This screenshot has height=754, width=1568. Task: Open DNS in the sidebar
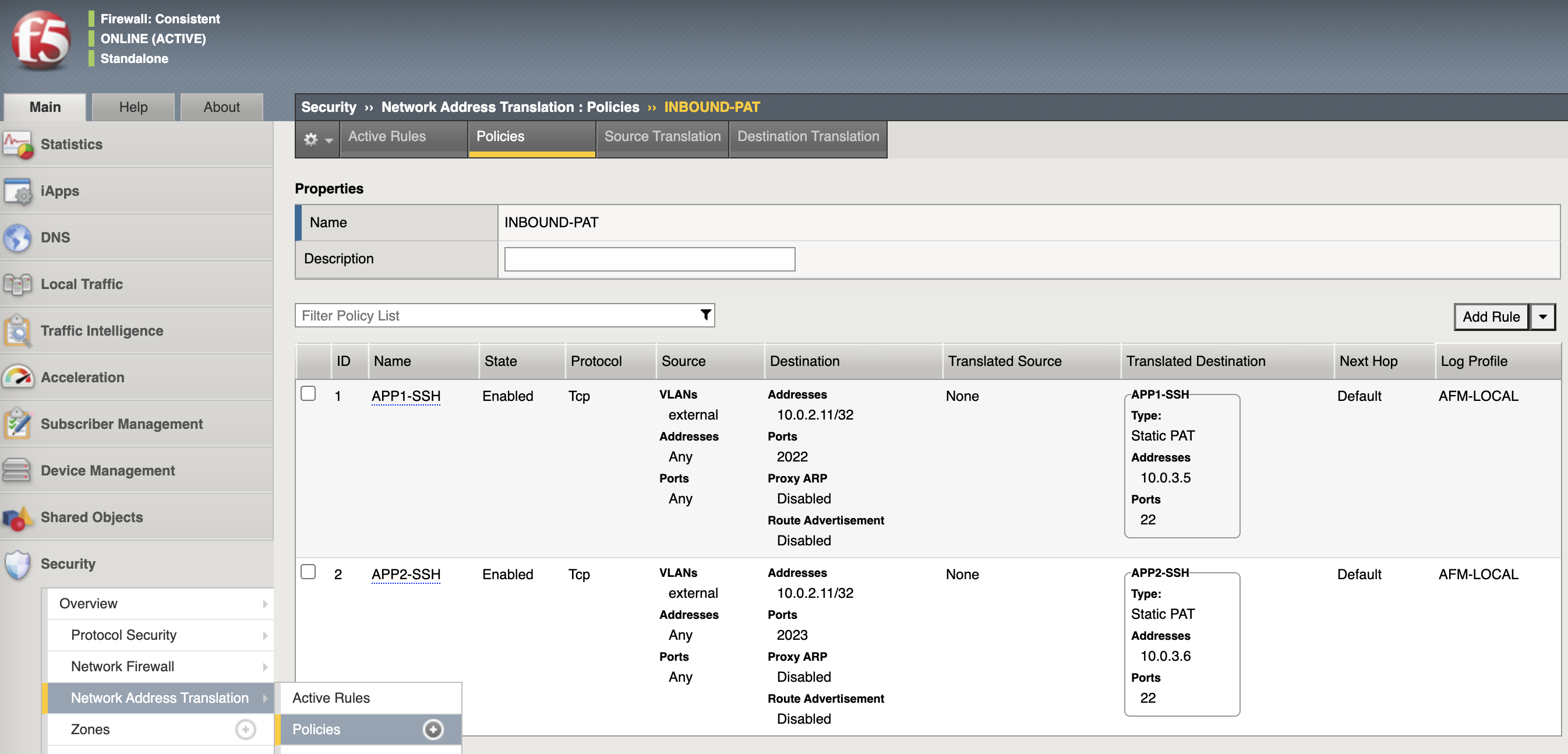[x=136, y=238]
